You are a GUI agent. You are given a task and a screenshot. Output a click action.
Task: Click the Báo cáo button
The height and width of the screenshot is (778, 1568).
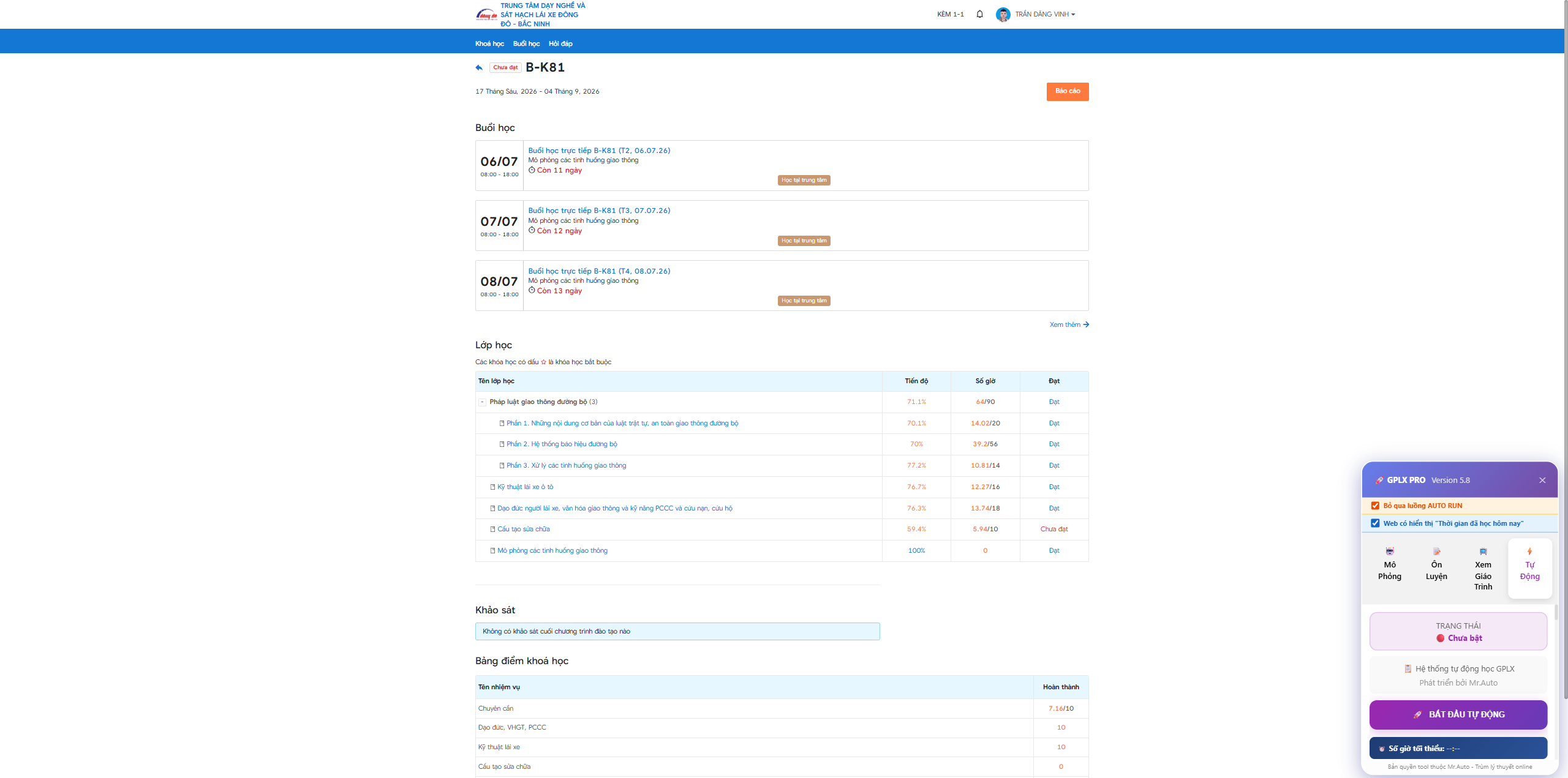pyautogui.click(x=1068, y=91)
